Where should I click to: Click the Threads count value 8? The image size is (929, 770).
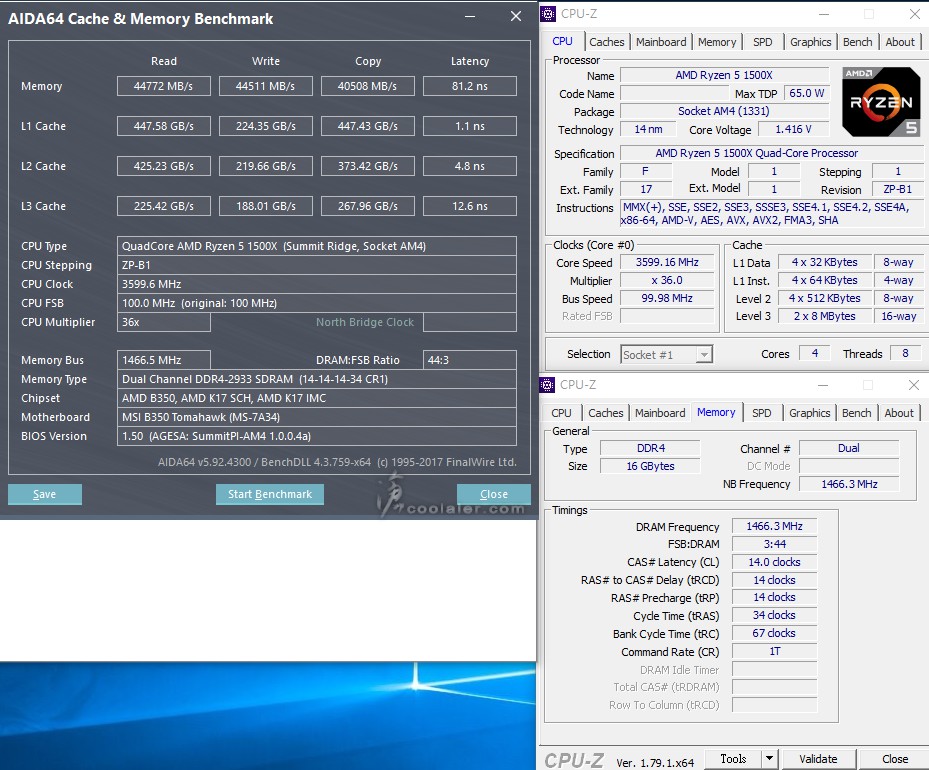(905, 354)
